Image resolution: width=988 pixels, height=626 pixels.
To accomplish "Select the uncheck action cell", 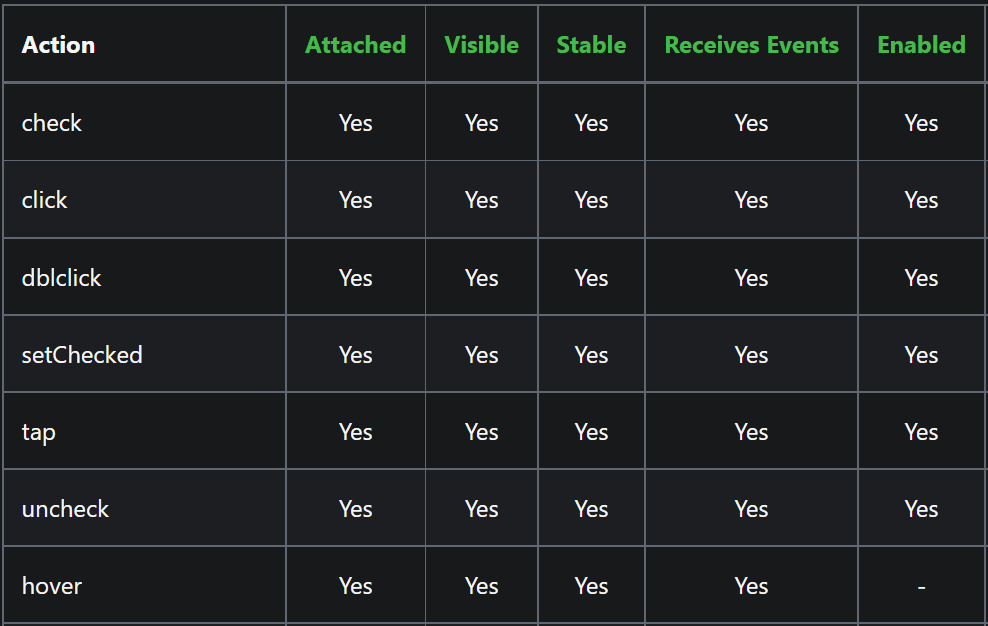I will click(65, 509).
